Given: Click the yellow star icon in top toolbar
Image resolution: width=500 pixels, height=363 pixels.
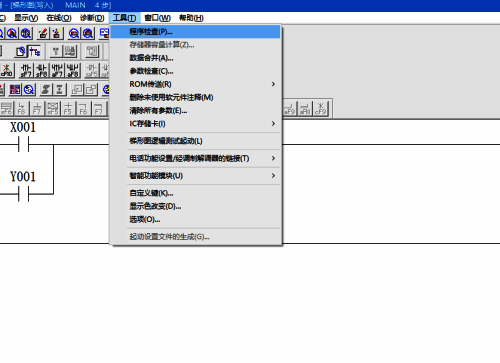Looking at the screenshot, I should tap(57, 33).
